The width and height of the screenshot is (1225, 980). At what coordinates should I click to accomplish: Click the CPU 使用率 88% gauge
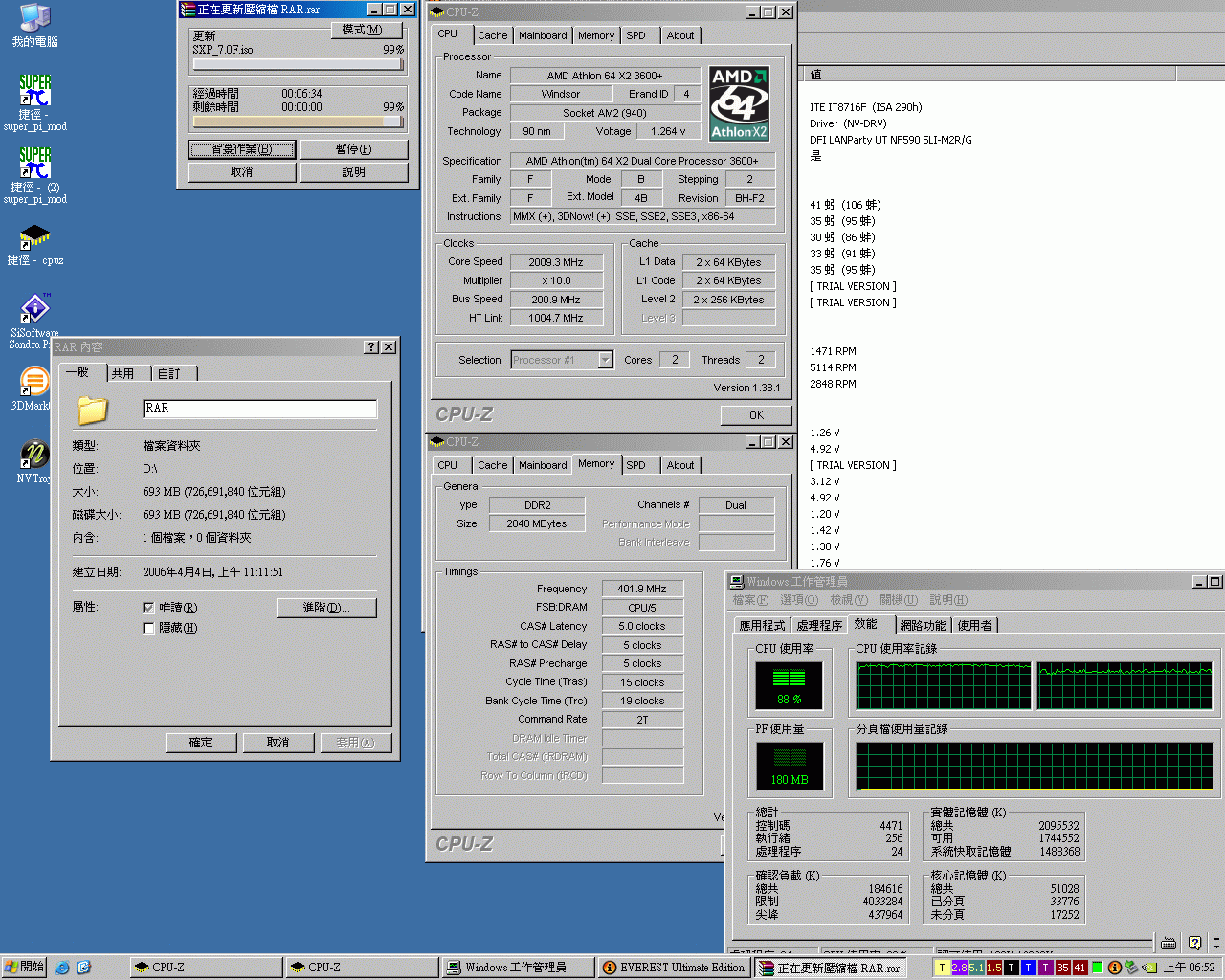click(790, 686)
